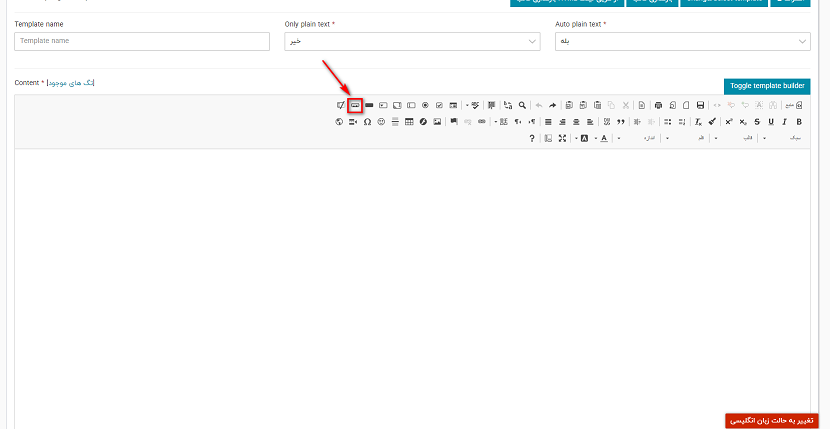Insert a hidden field element
The width and height of the screenshot is (830, 429).
[x=341, y=105]
